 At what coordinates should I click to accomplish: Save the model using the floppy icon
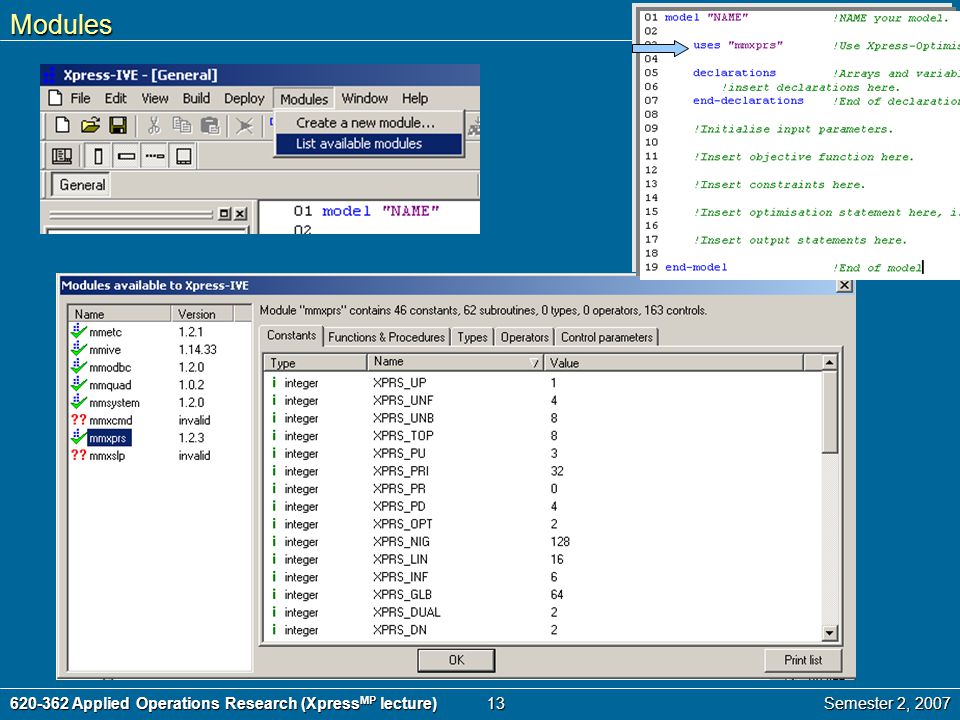click(x=118, y=126)
